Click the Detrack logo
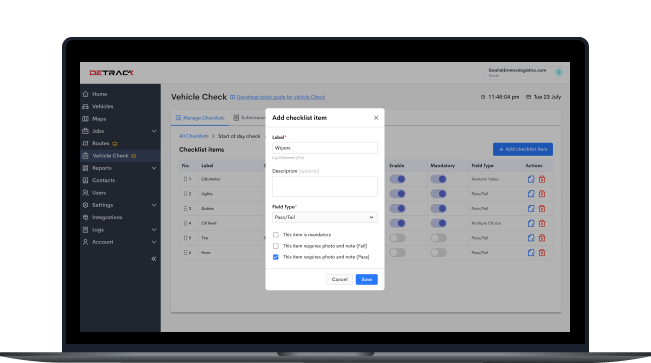Screen dimensions: 651x363 111,73
